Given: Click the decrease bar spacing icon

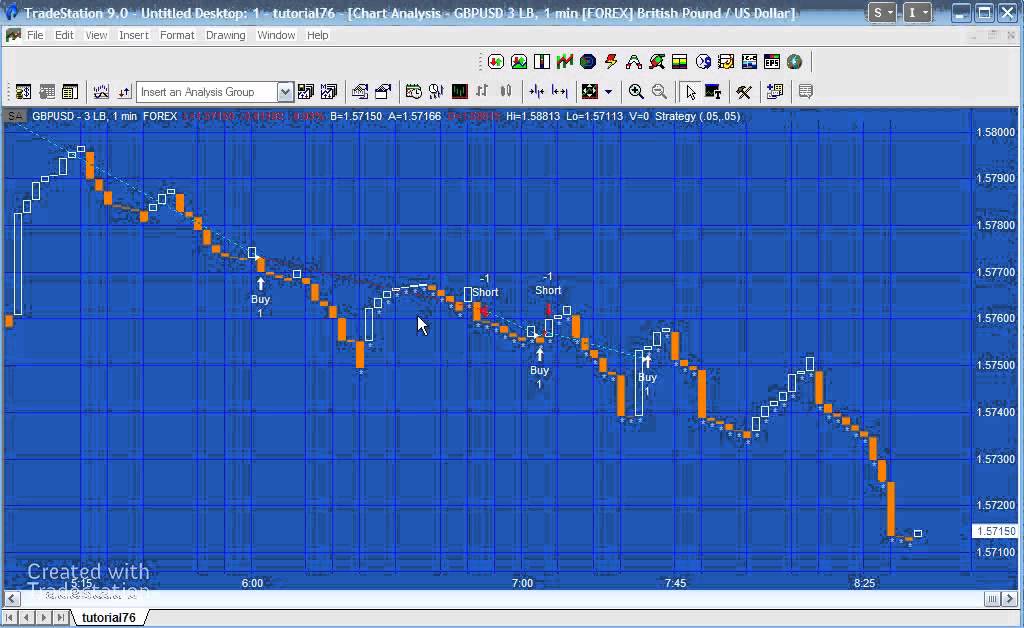Looking at the screenshot, I should click(536, 91).
